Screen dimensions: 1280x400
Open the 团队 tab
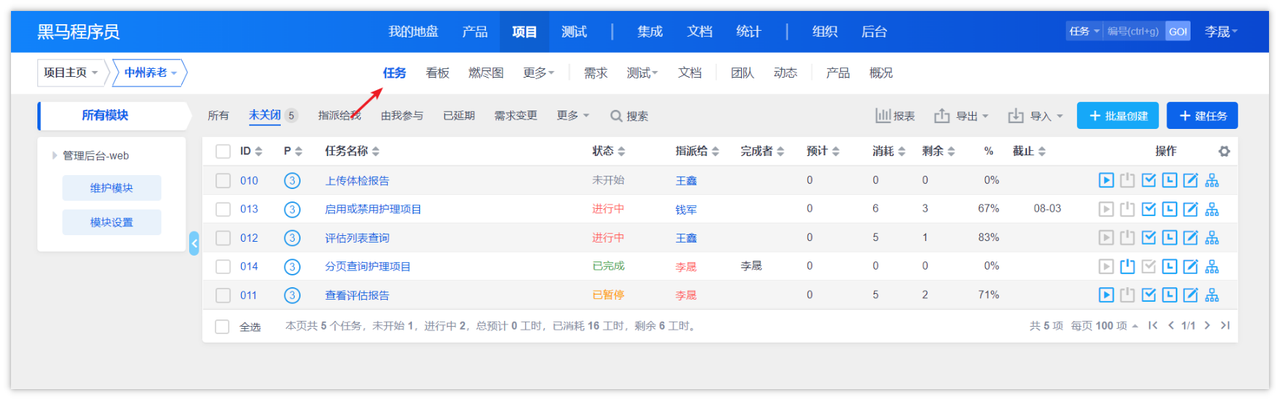coord(742,73)
